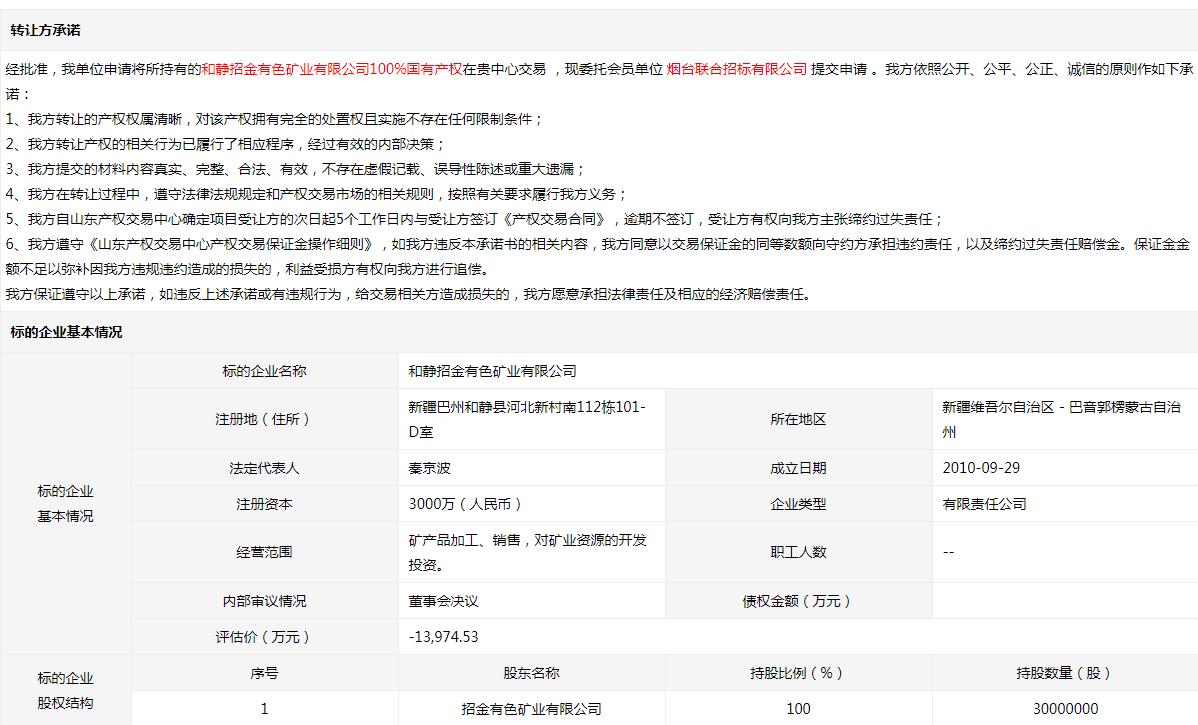This screenshot has height=725, width=1198.
Task: Click the 持股数量（股） column header
Action: pos(1065,673)
